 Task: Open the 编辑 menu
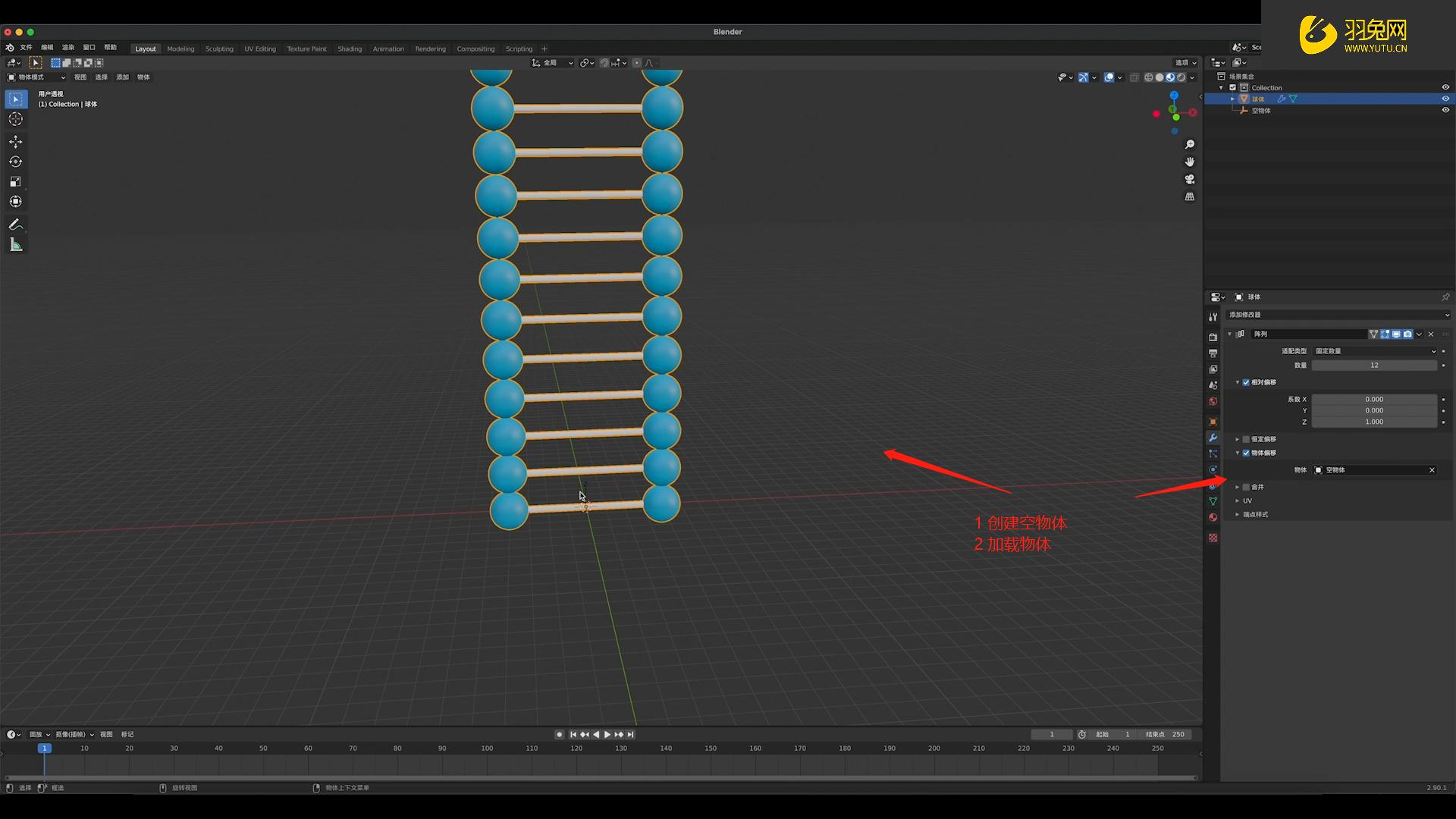(47, 47)
